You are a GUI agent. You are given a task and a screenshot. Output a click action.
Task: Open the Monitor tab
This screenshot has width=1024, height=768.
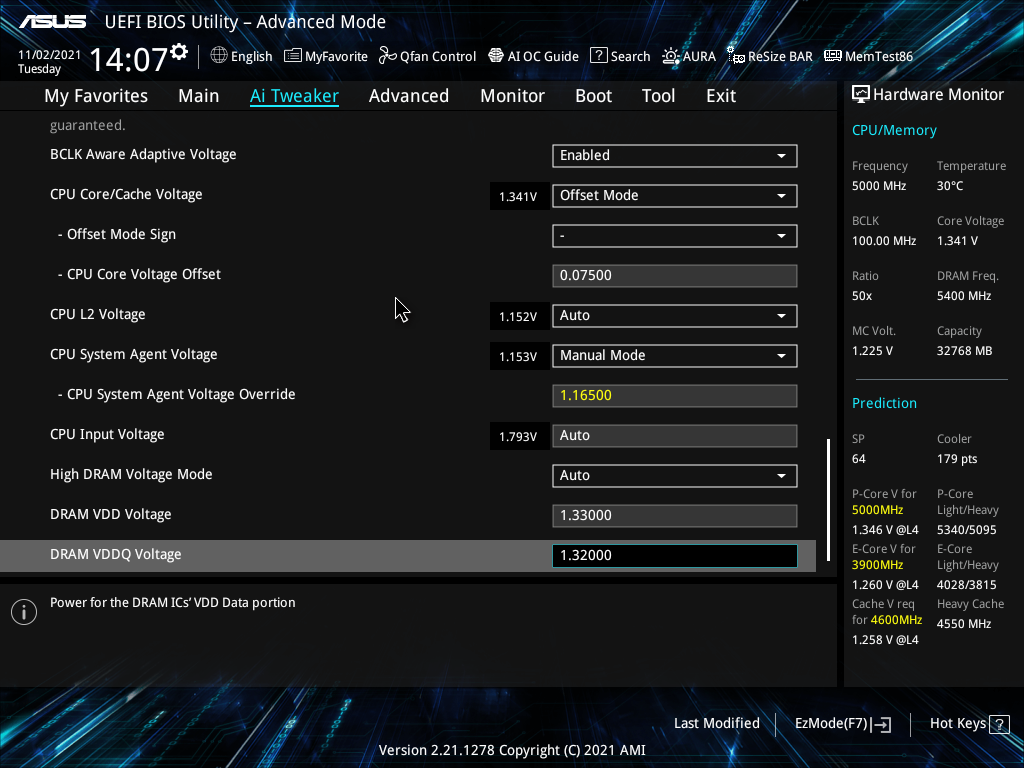tap(513, 96)
